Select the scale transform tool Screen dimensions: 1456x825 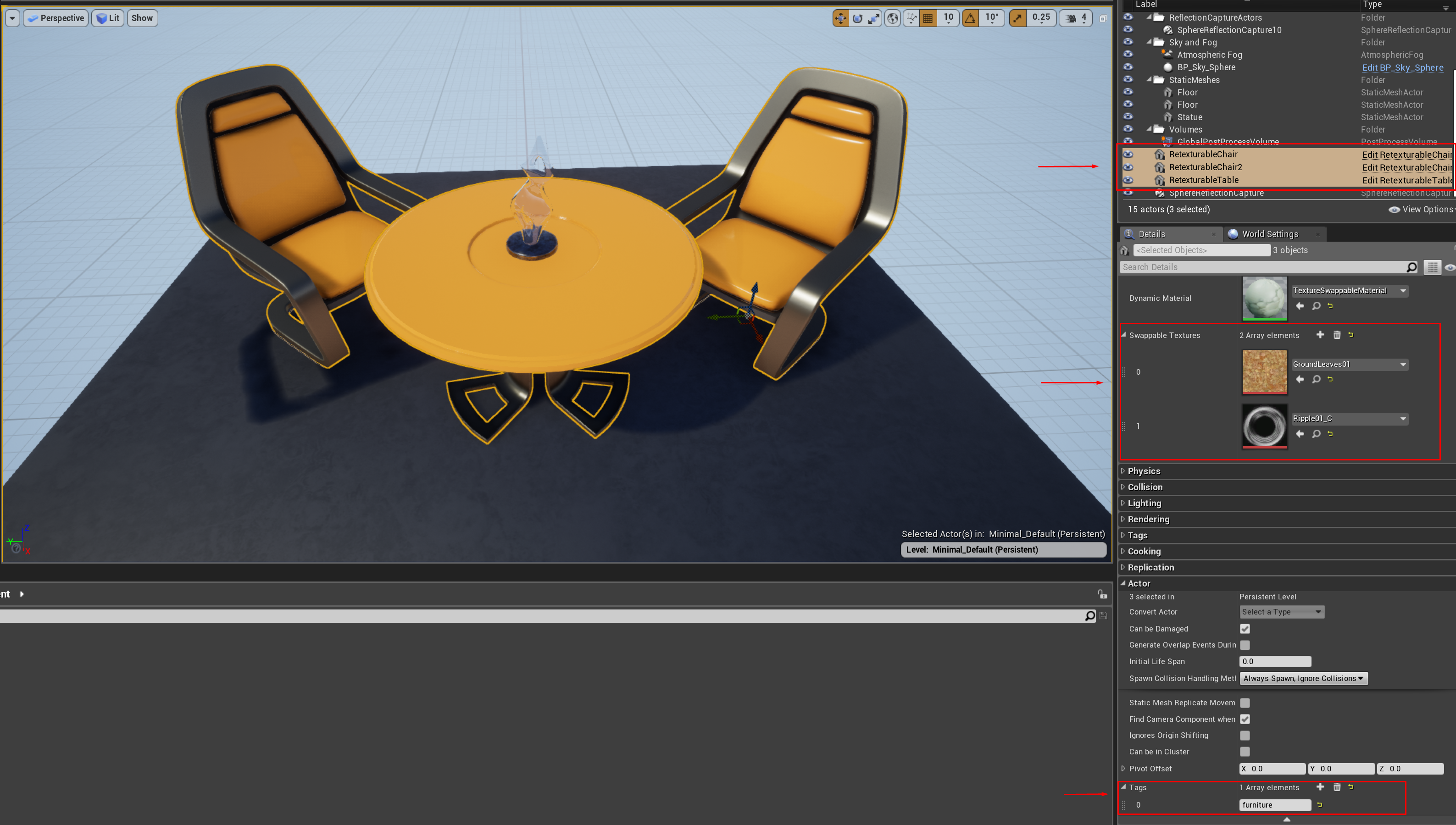coord(874,18)
